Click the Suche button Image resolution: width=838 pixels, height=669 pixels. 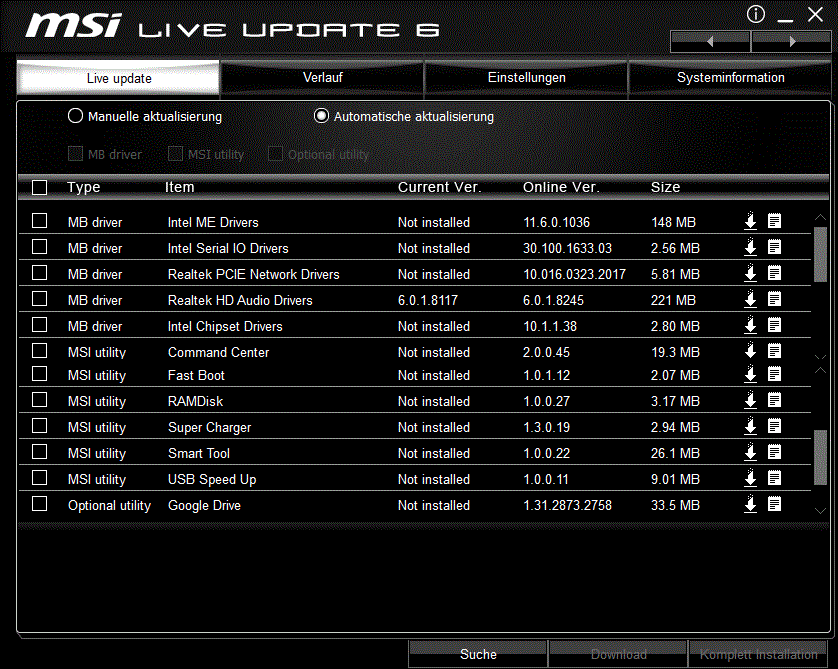(478, 654)
